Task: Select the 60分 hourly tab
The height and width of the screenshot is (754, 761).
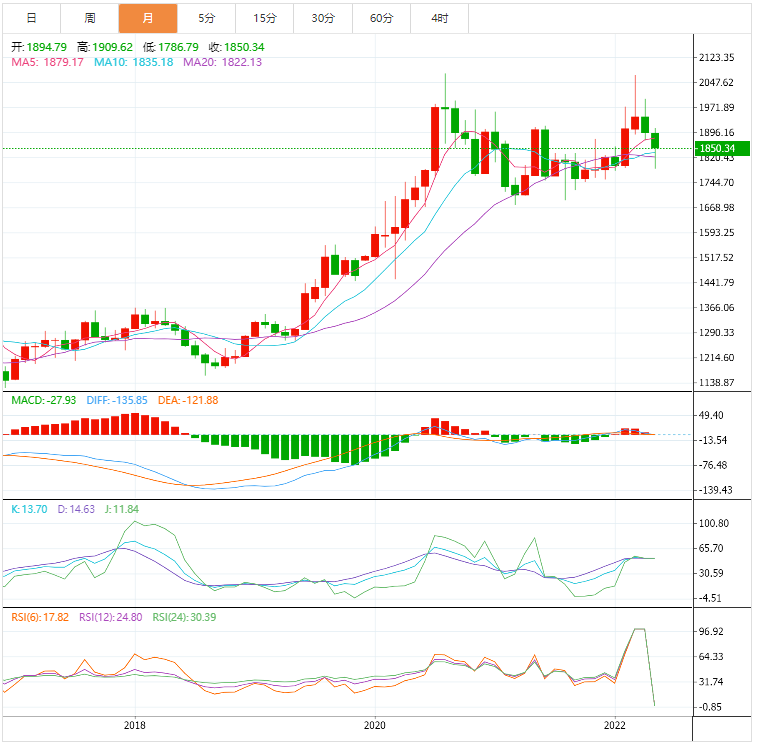Action: tap(381, 18)
